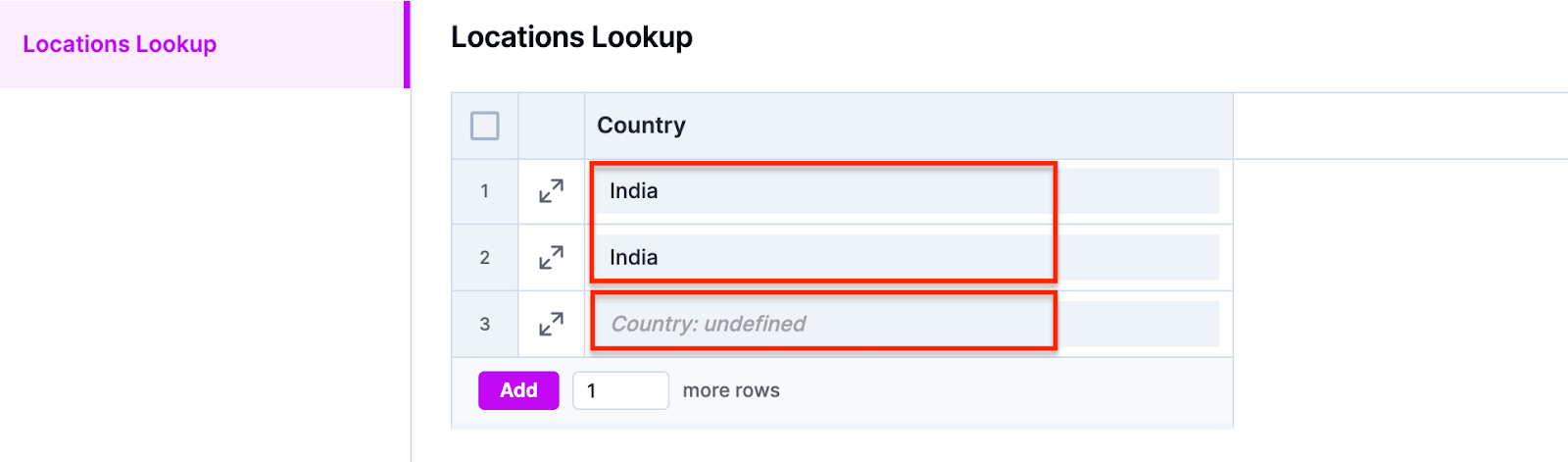Focus the number-of-rows input field
The image size is (1568, 462).
pyautogui.click(x=621, y=390)
